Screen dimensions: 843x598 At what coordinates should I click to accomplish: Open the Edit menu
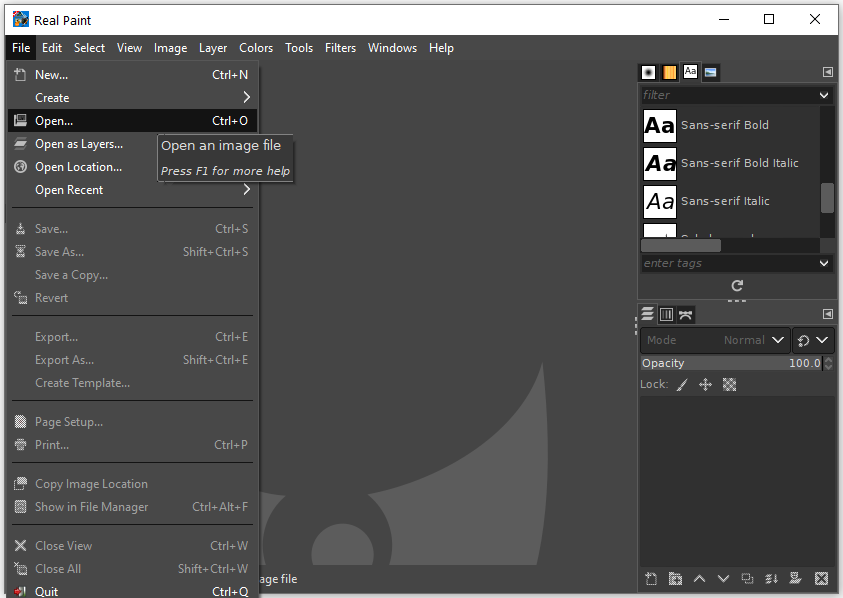point(52,48)
